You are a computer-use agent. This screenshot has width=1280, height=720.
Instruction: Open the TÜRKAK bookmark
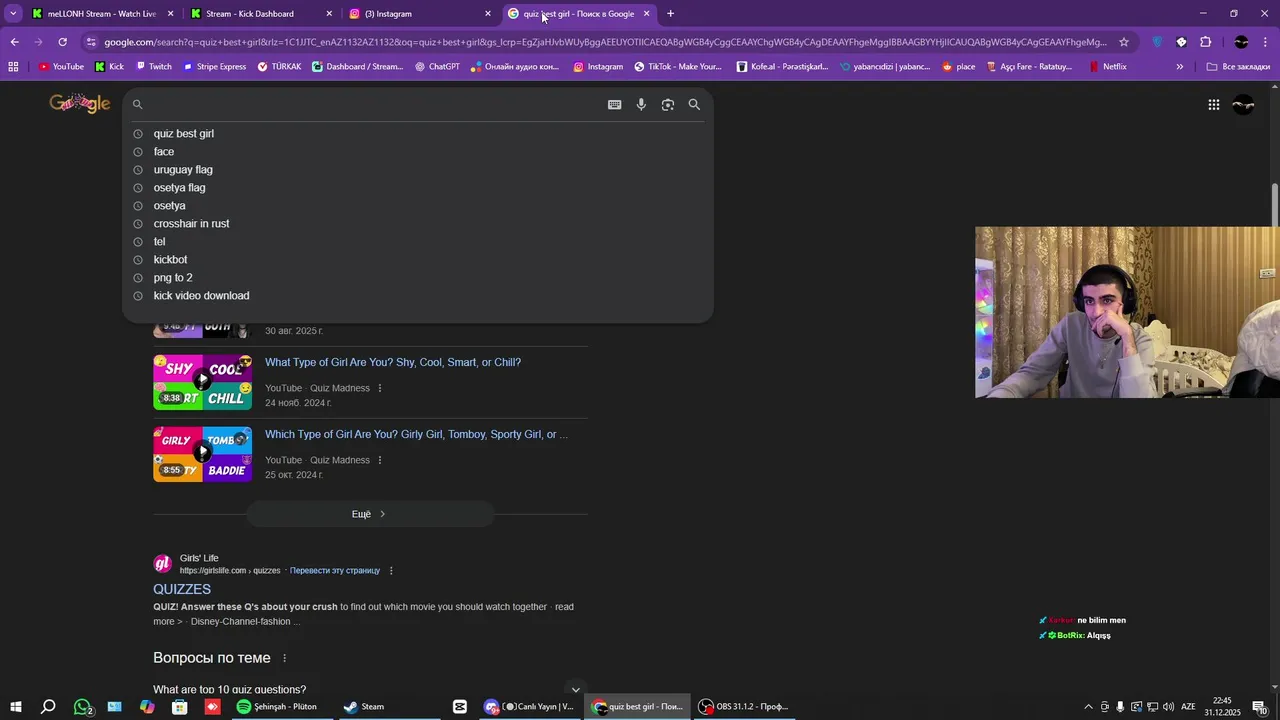279,67
